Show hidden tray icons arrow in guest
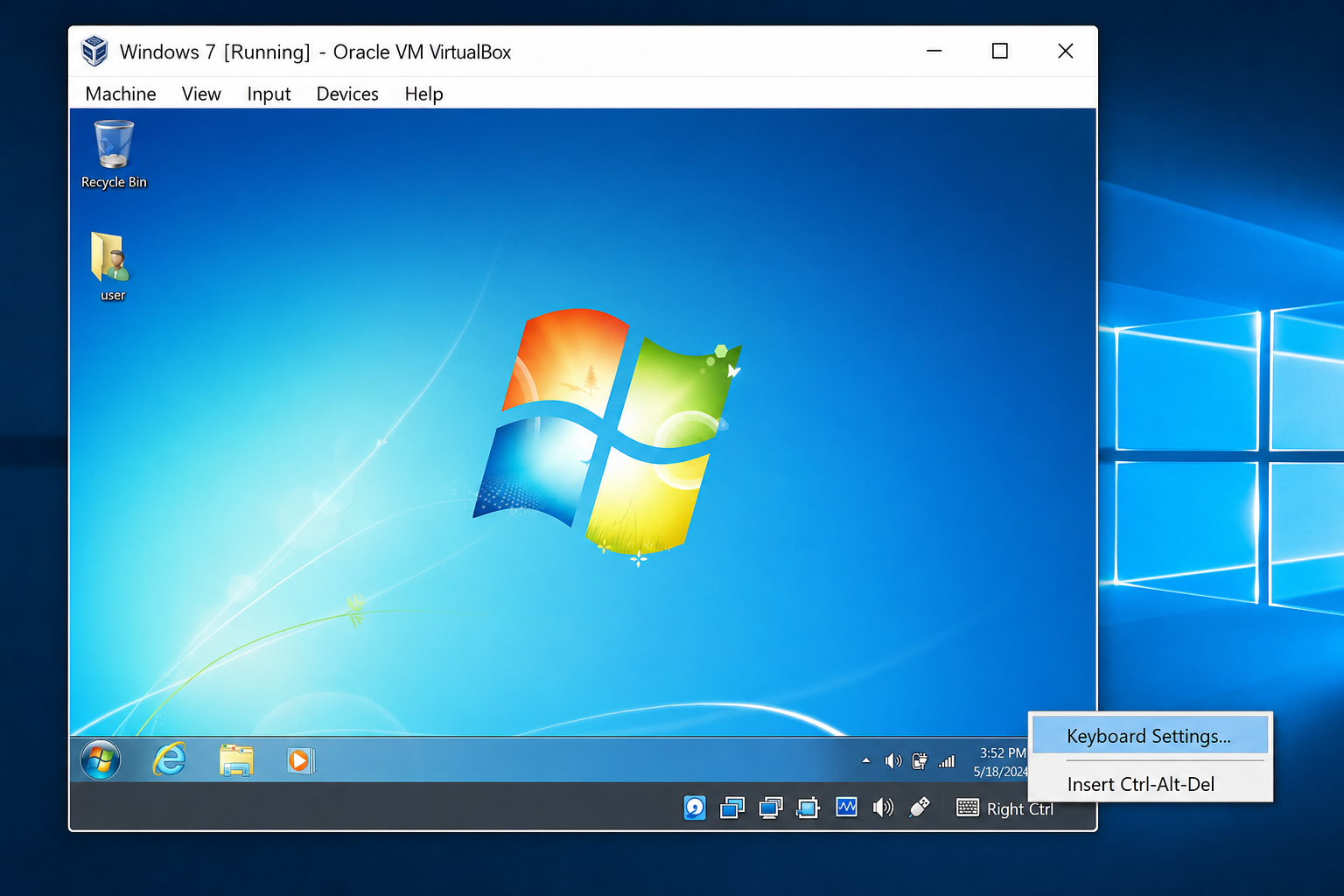This screenshot has height=896, width=1344. tap(866, 760)
